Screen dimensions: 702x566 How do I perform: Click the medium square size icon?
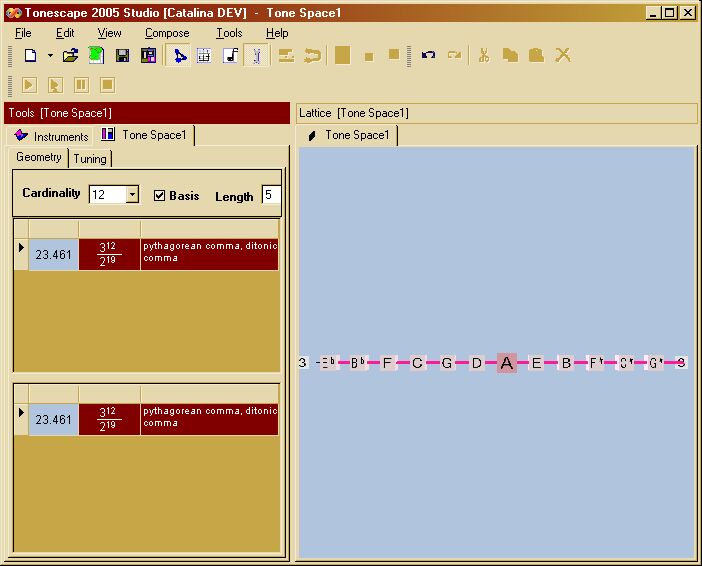coord(394,54)
